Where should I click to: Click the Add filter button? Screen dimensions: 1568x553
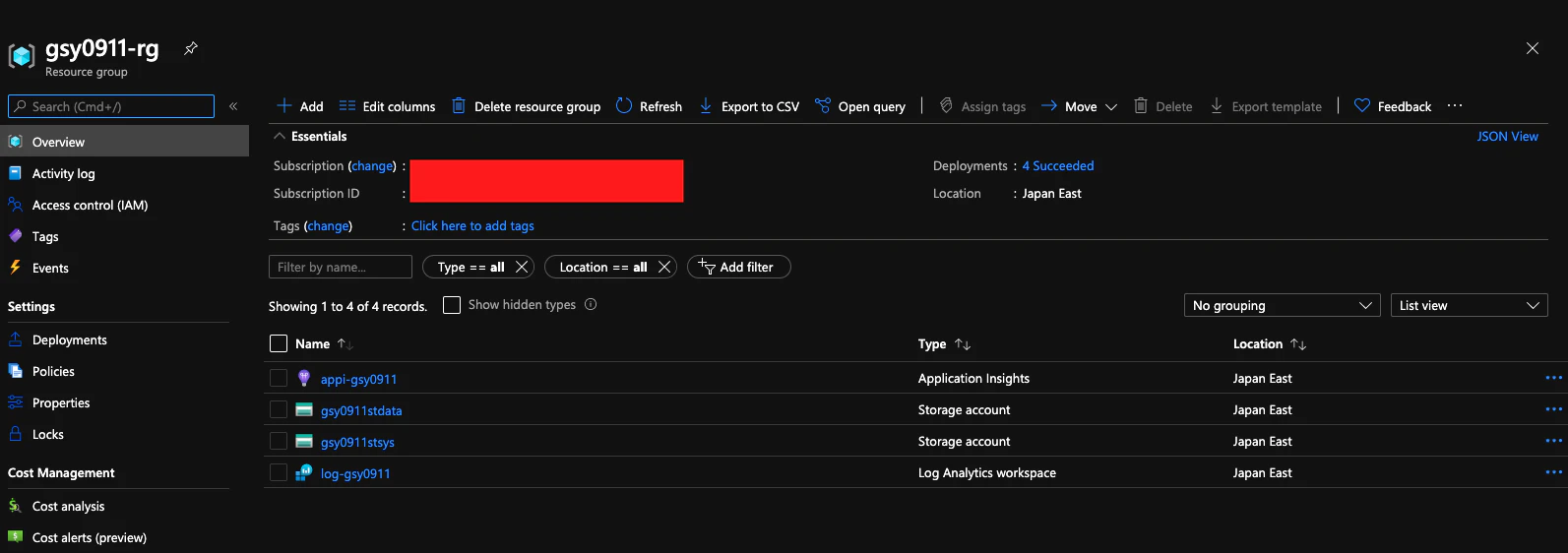point(738,267)
